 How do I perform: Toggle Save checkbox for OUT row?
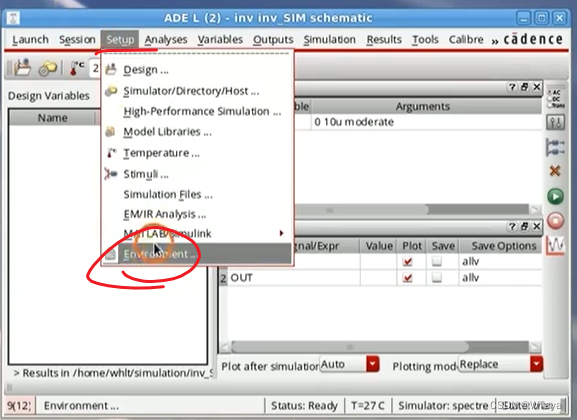pyautogui.click(x=437, y=278)
